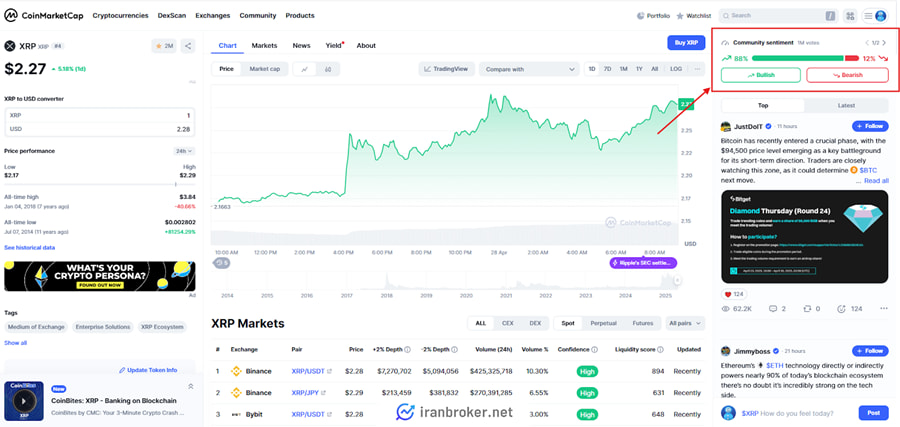900x427 pixels.
Task: Go to next community sentiment page
Action: point(884,42)
